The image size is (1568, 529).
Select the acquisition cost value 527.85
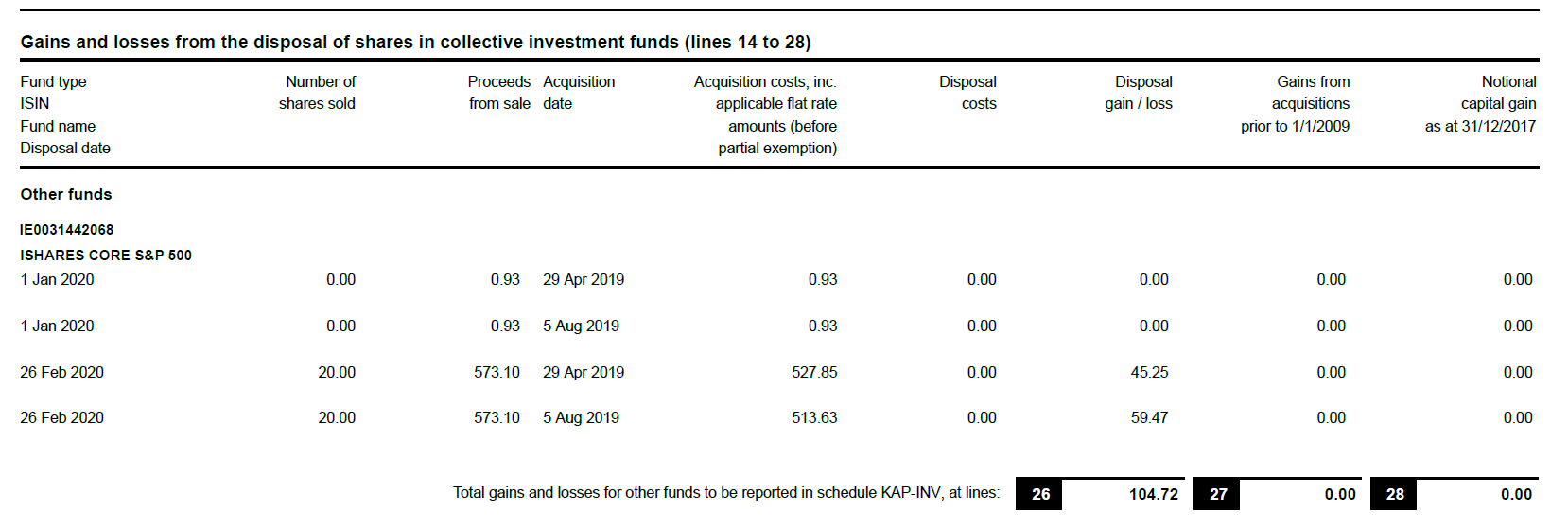tap(814, 373)
